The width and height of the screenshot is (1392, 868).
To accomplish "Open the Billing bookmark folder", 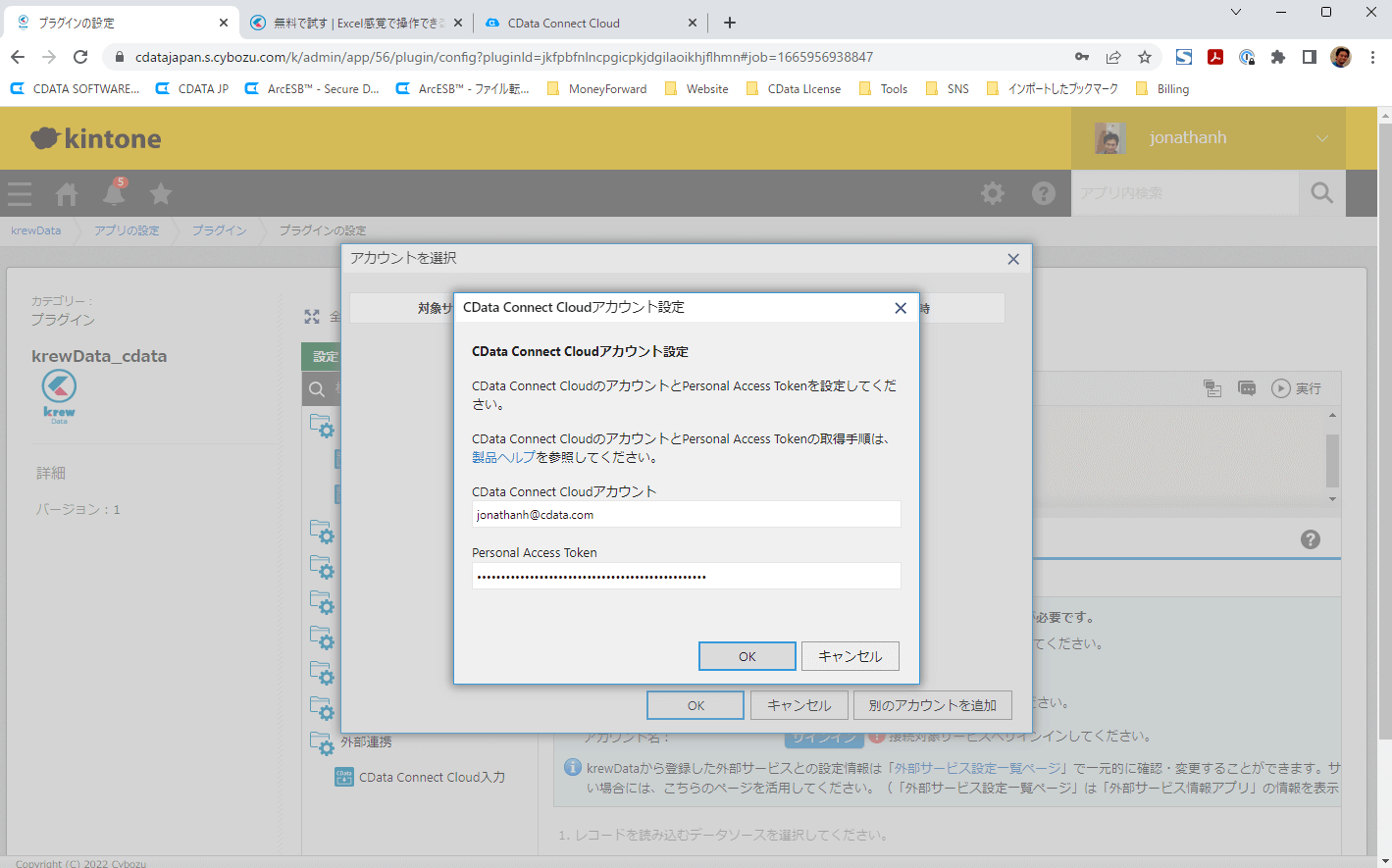I will [1161, 88].
